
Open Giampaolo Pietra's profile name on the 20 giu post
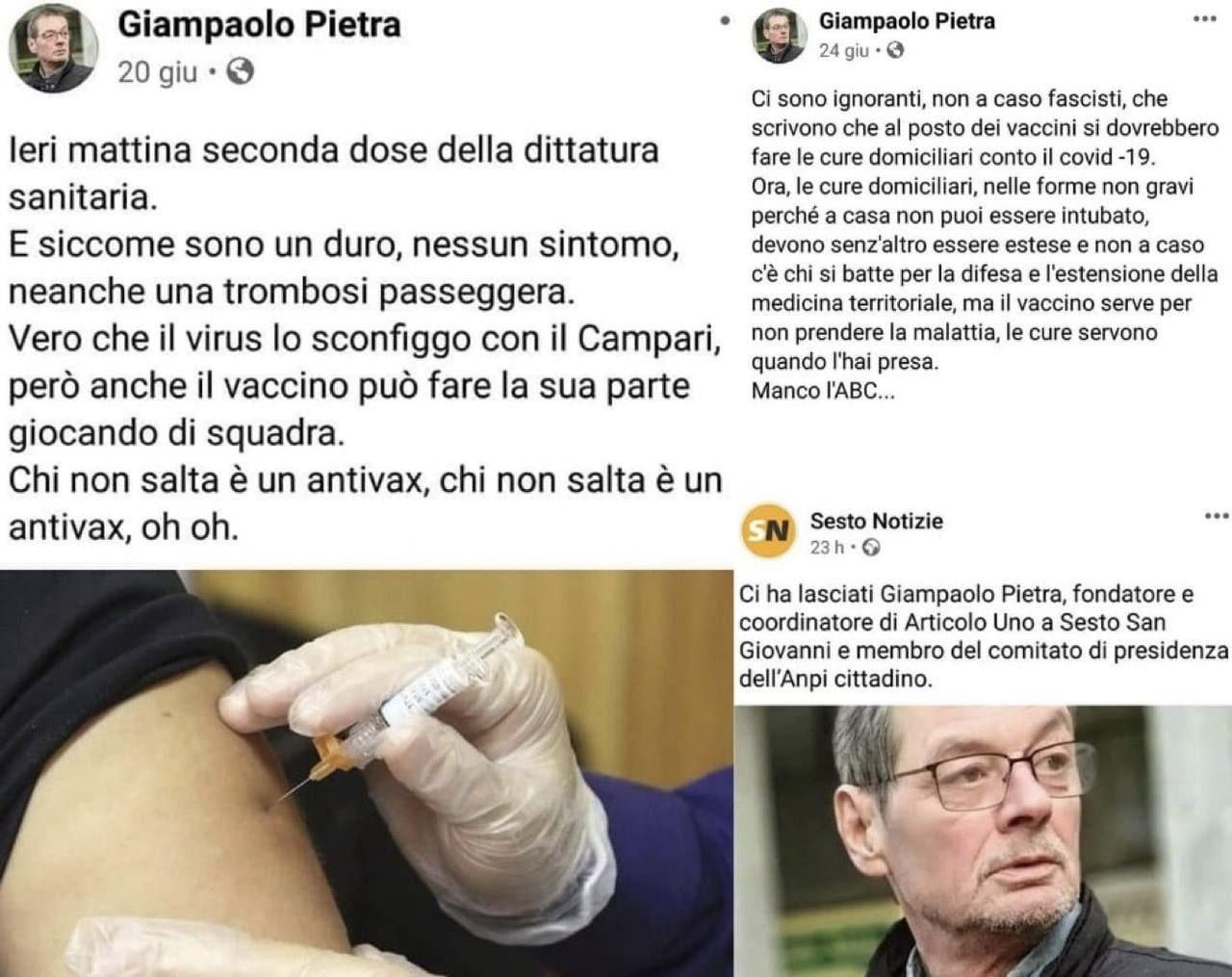click(259, 24)
